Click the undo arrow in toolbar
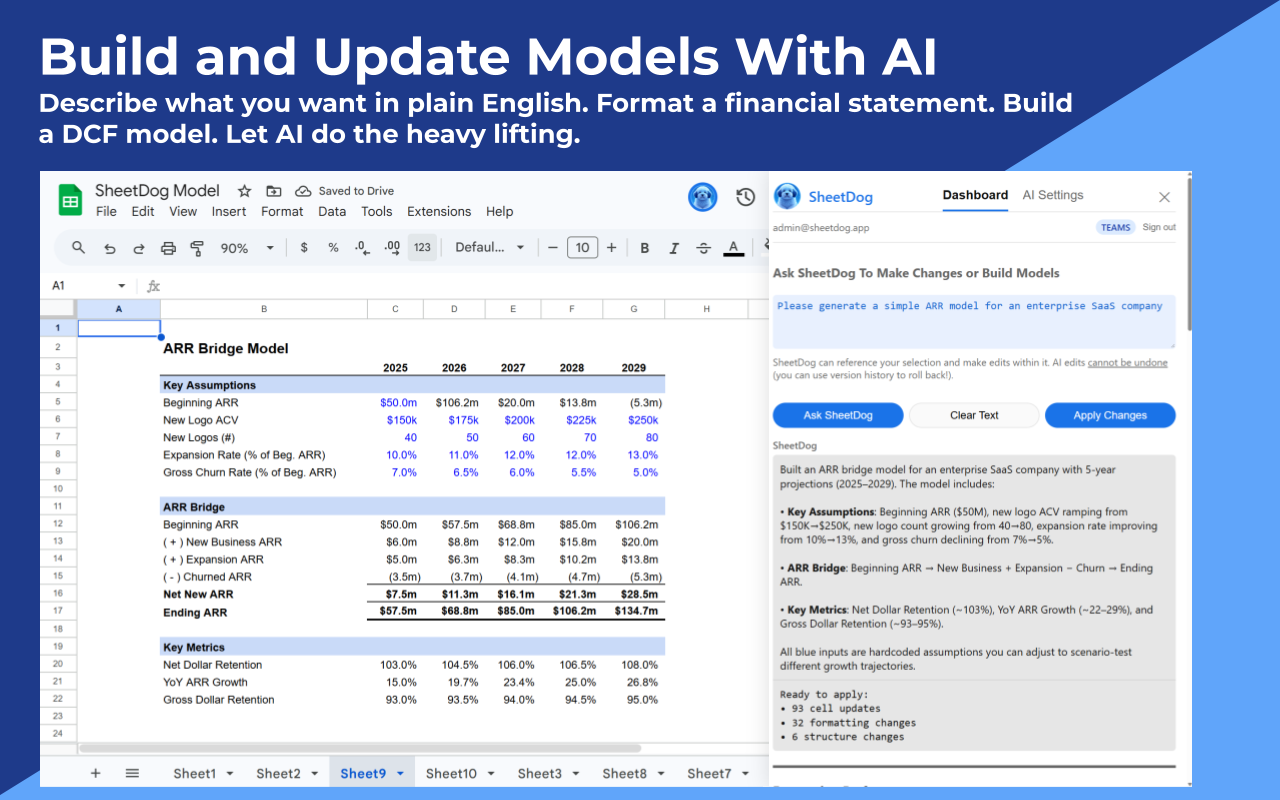 pyautogui.click(x=110, y=248)
